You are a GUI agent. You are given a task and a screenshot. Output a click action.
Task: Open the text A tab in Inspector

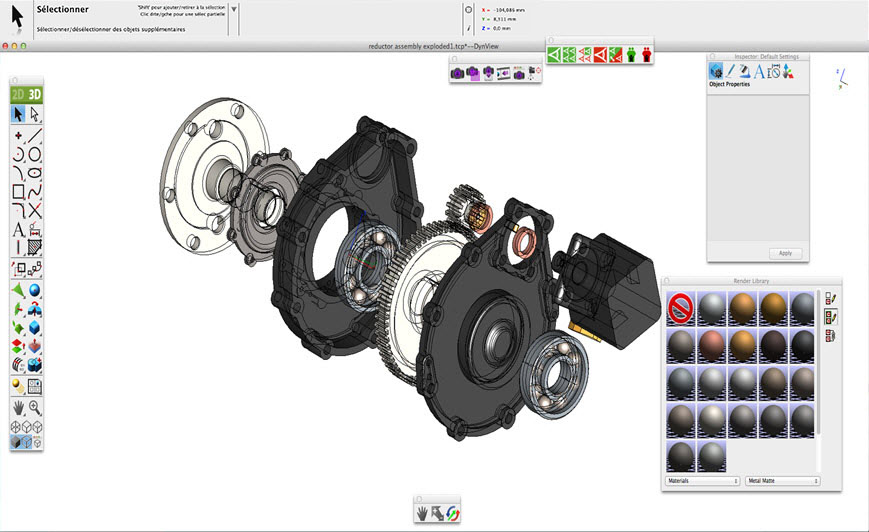759,71
